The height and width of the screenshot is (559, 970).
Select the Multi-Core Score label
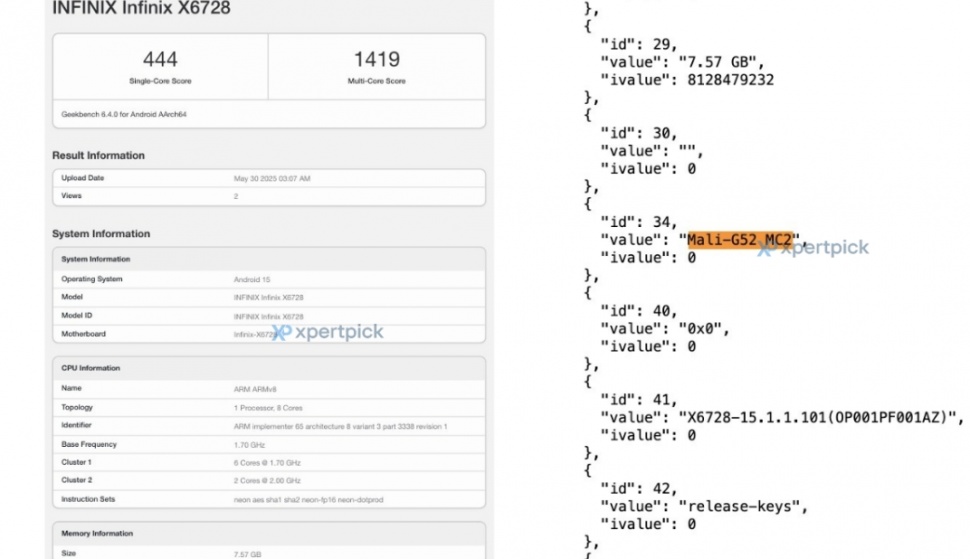click(x=377, y=81)
